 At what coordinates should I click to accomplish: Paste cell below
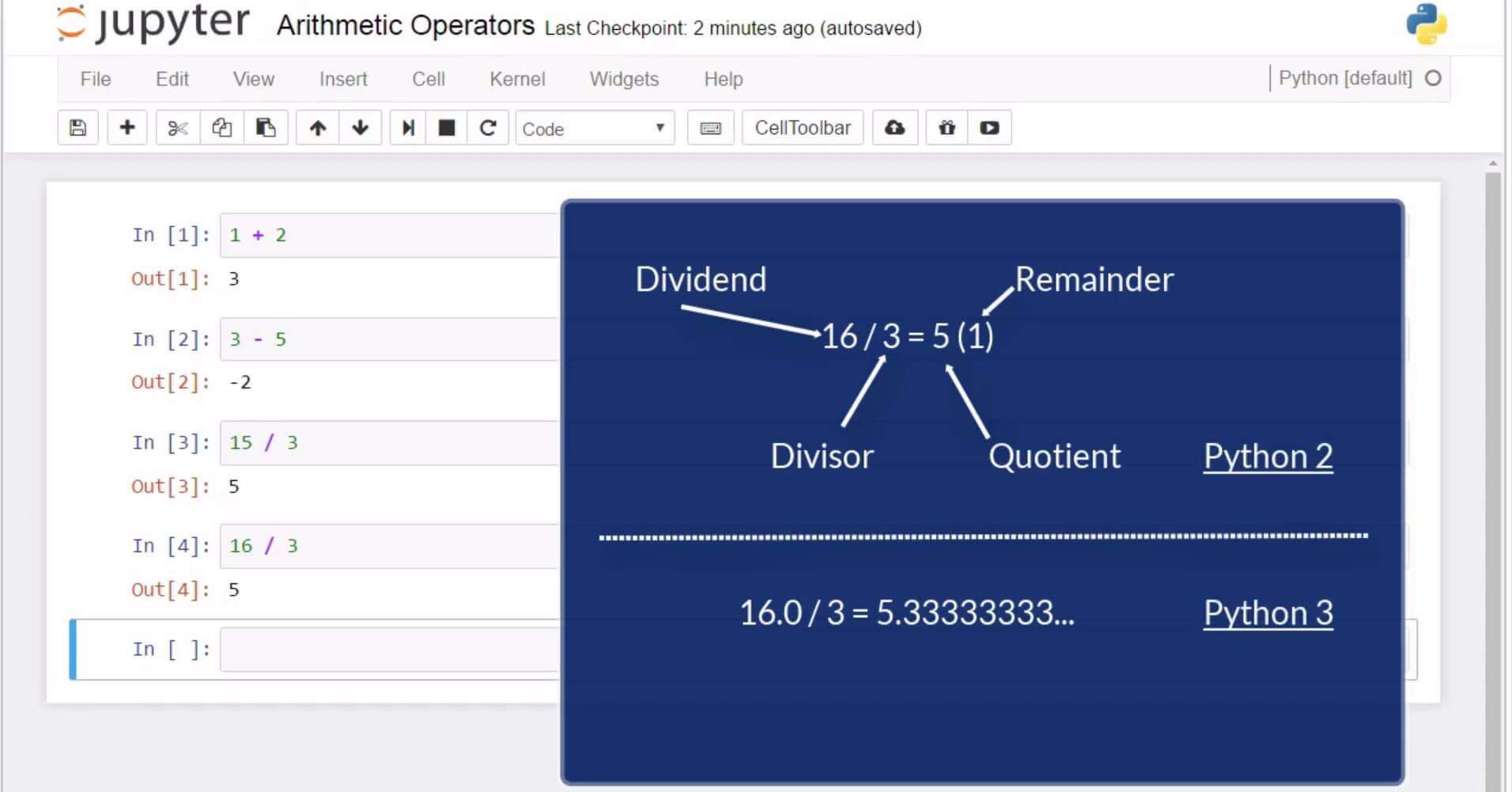coord(266,127)
